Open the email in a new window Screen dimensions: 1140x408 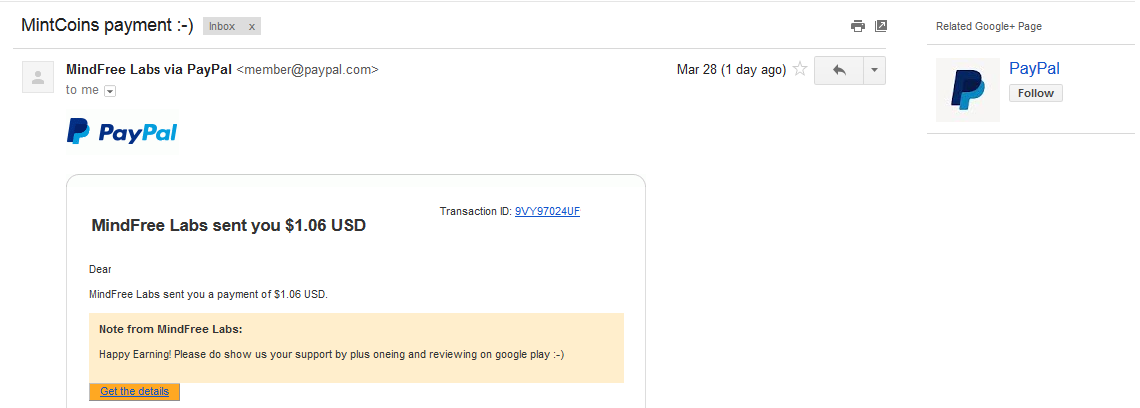coord(881,26)
